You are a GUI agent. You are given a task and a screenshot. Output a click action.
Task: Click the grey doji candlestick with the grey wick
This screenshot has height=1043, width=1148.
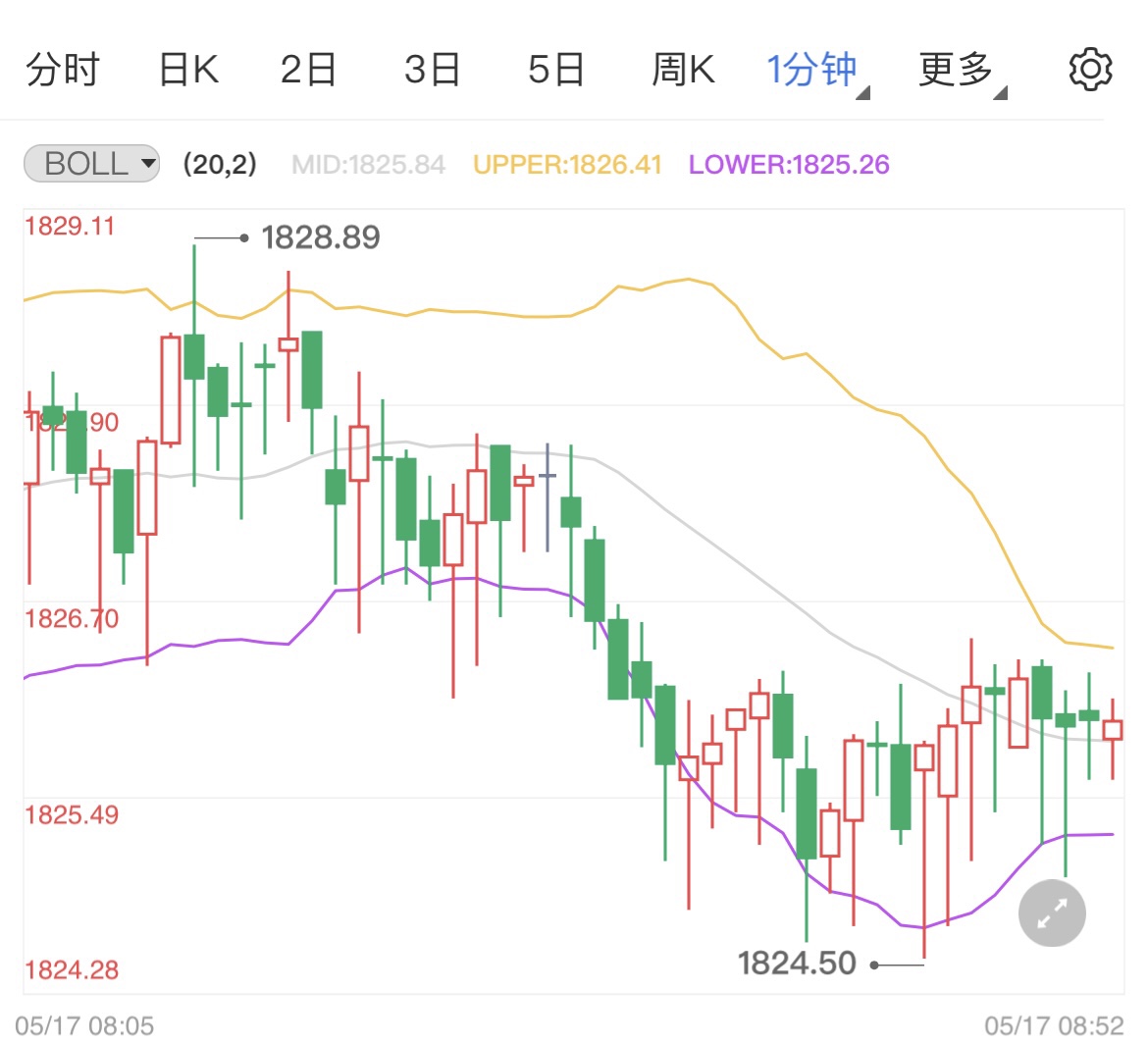point(547,497)
